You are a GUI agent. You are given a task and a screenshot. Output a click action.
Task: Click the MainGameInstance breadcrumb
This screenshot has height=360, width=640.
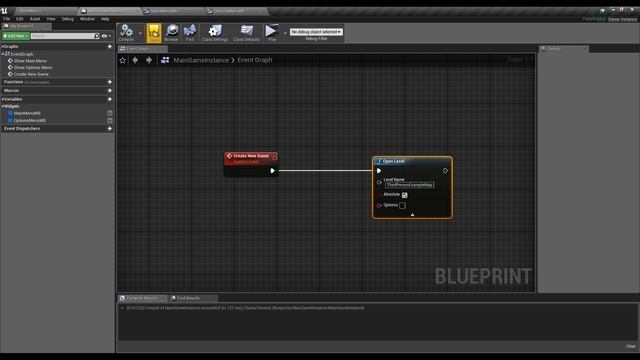[x=201, y=60]
